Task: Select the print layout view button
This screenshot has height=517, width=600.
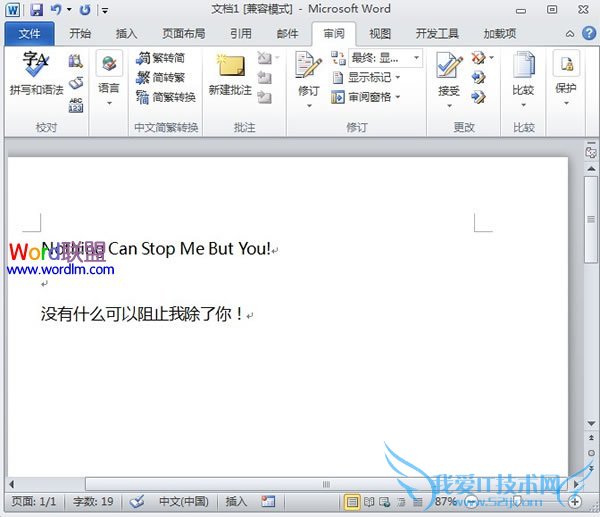Action: point(352,502)
